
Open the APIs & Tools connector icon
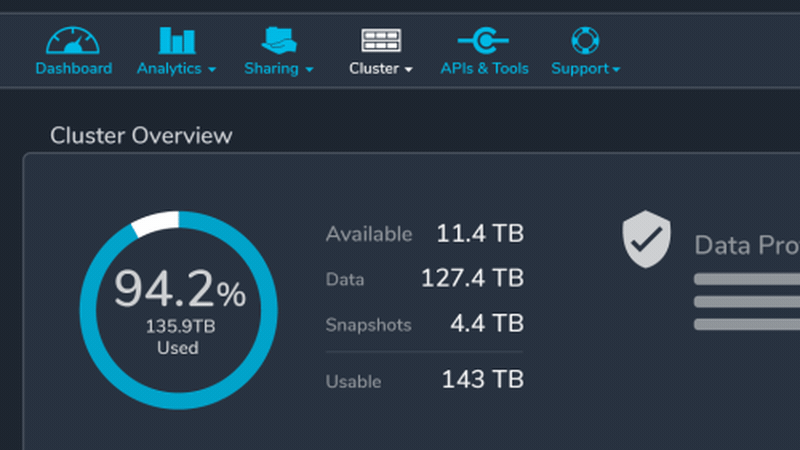[x=484, y=40]
